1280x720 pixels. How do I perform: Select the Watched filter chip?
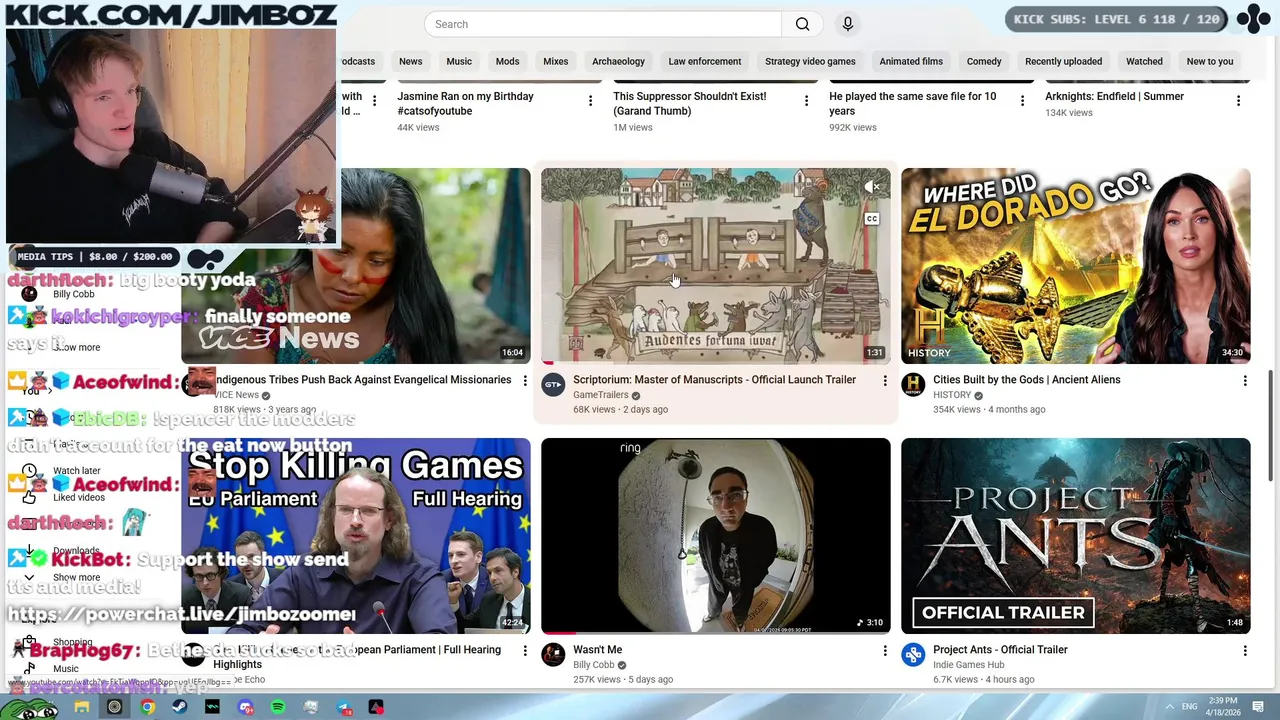[1144, 61]
